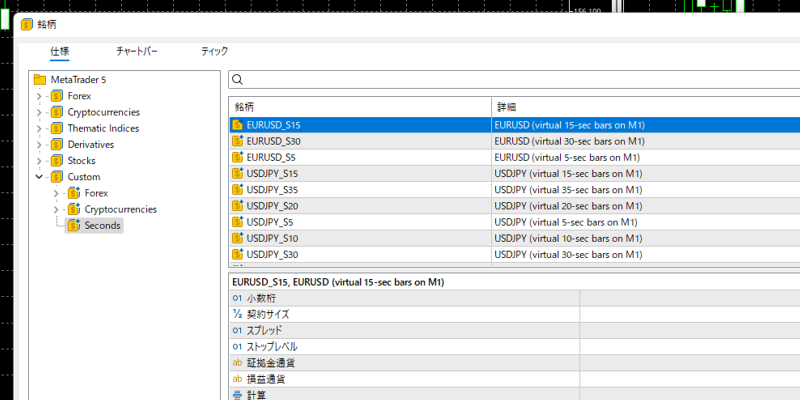Open the 仕様 tab
This screenshot has height=400, width=800.
(60, 51)
